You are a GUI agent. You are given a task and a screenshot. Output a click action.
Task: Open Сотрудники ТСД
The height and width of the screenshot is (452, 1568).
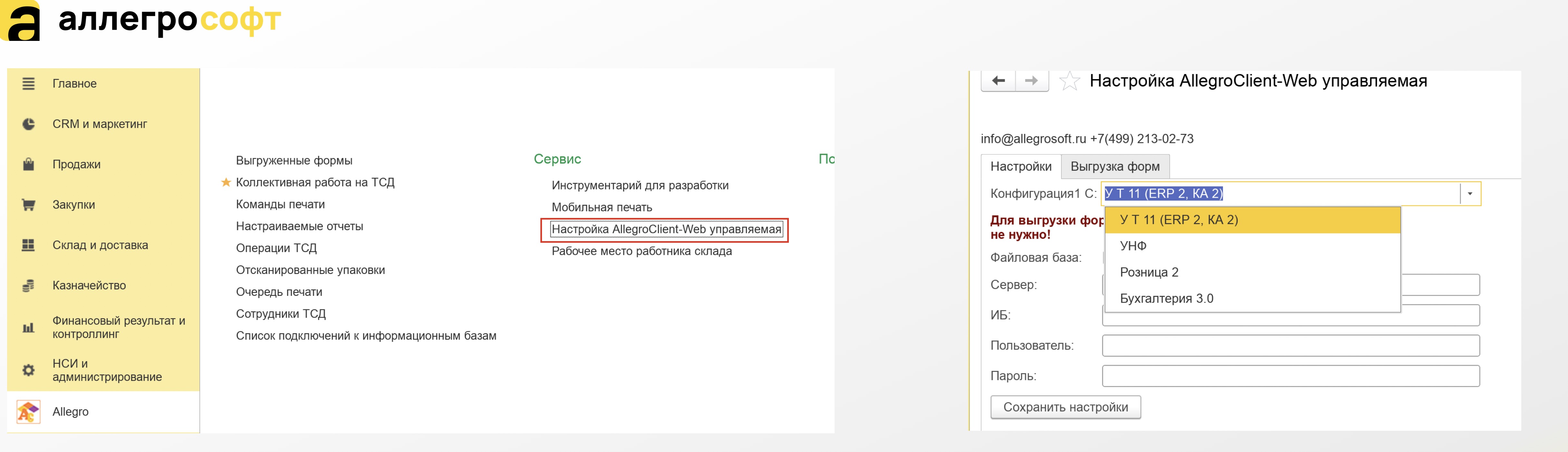coord(281,314)
